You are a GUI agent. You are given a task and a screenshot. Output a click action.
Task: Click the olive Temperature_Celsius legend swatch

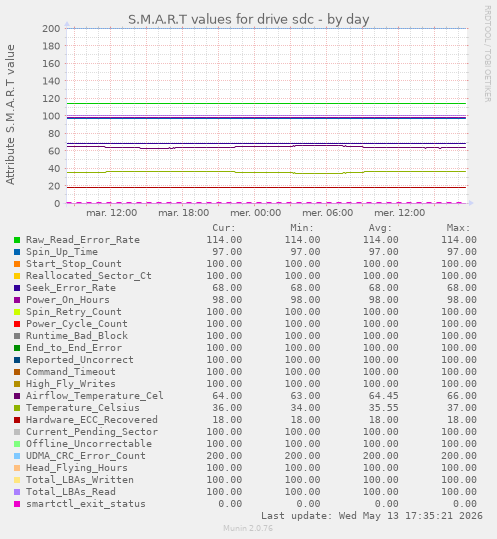[17, 408]
